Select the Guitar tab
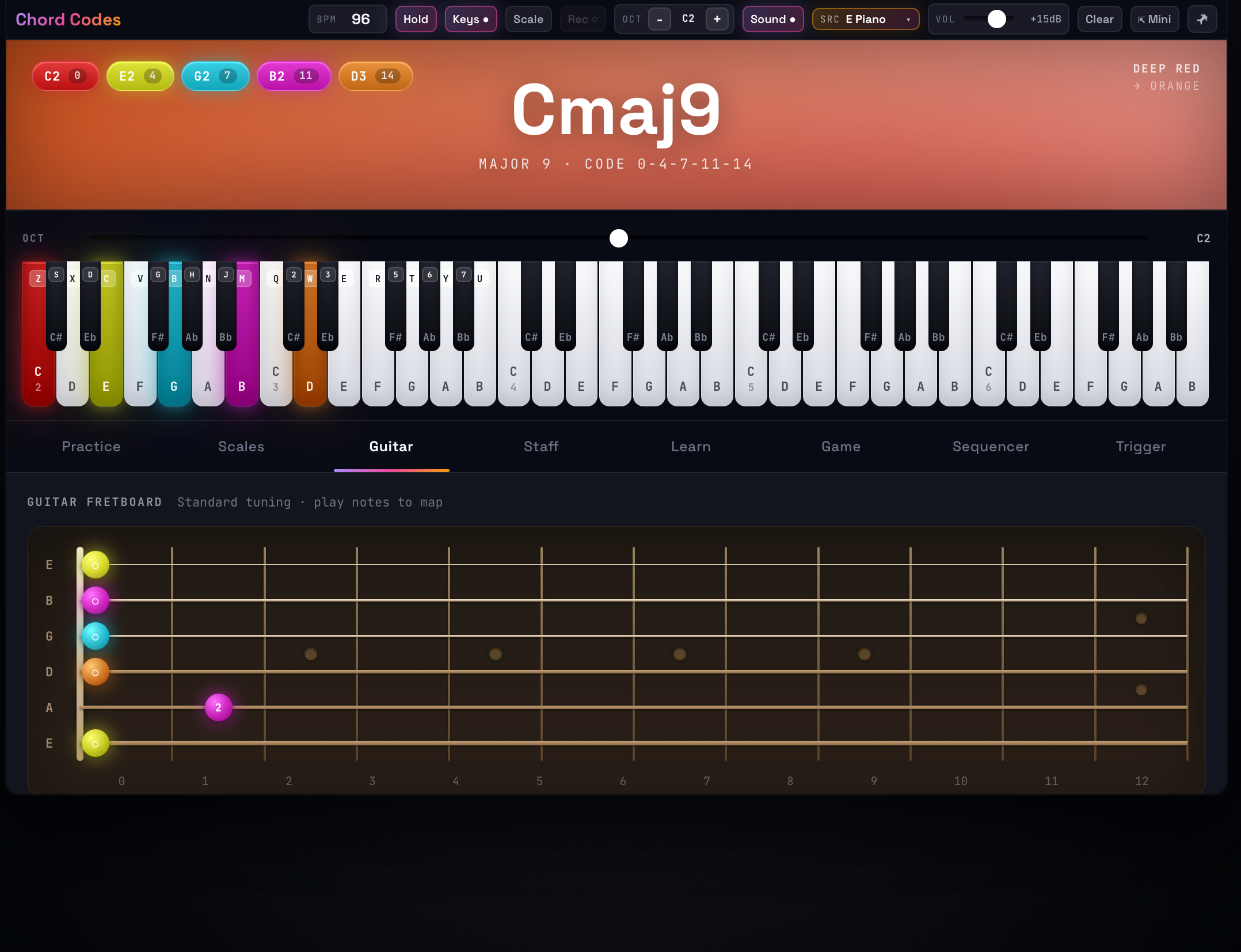The image size is (1241, 952). pyautogui.click(x=391, y=447)
